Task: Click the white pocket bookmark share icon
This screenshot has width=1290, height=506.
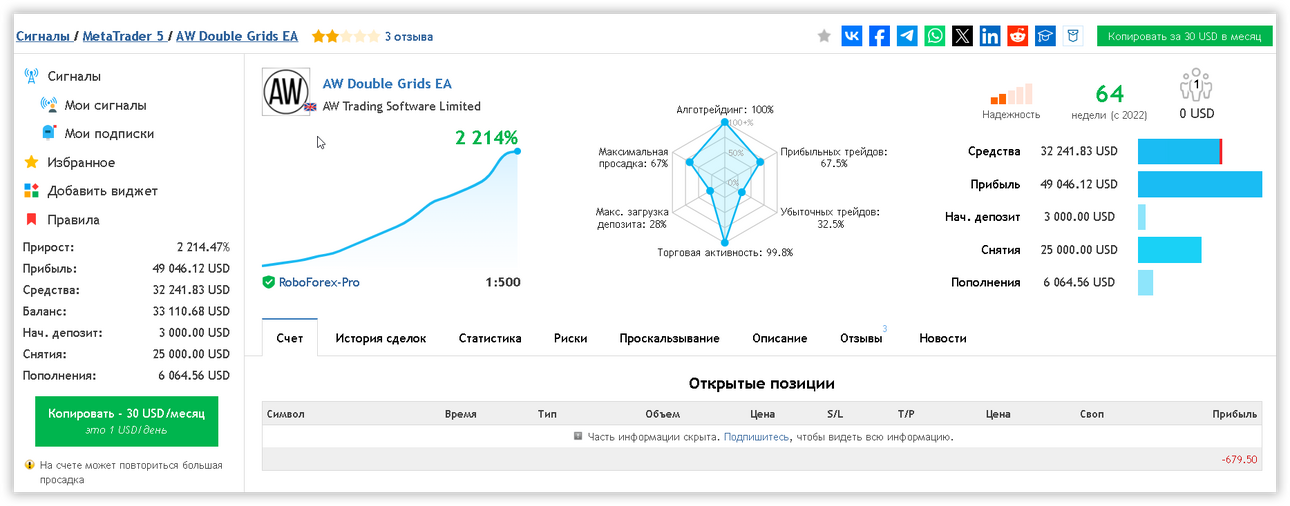Action: click(x=1073, y=36)
